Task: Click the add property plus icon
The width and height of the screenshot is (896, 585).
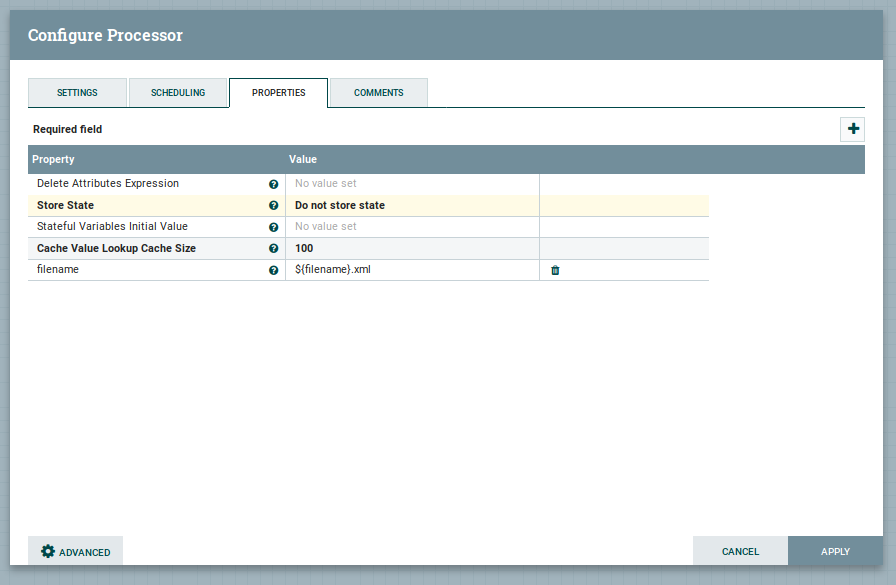Action: pyautogui.click(x=852, y=129)
